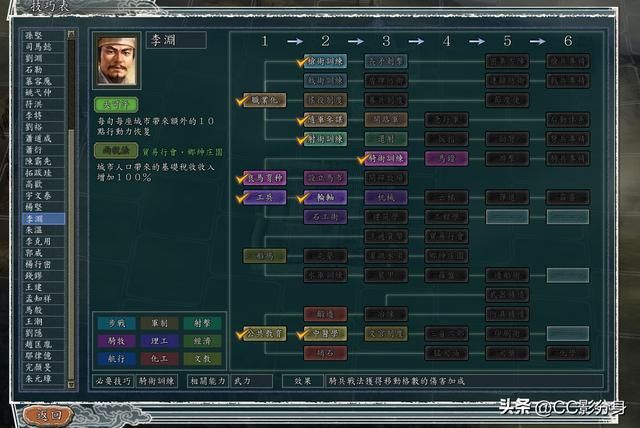Click the dimmed 鄉紳莊園 tech node

pos(447,256)
